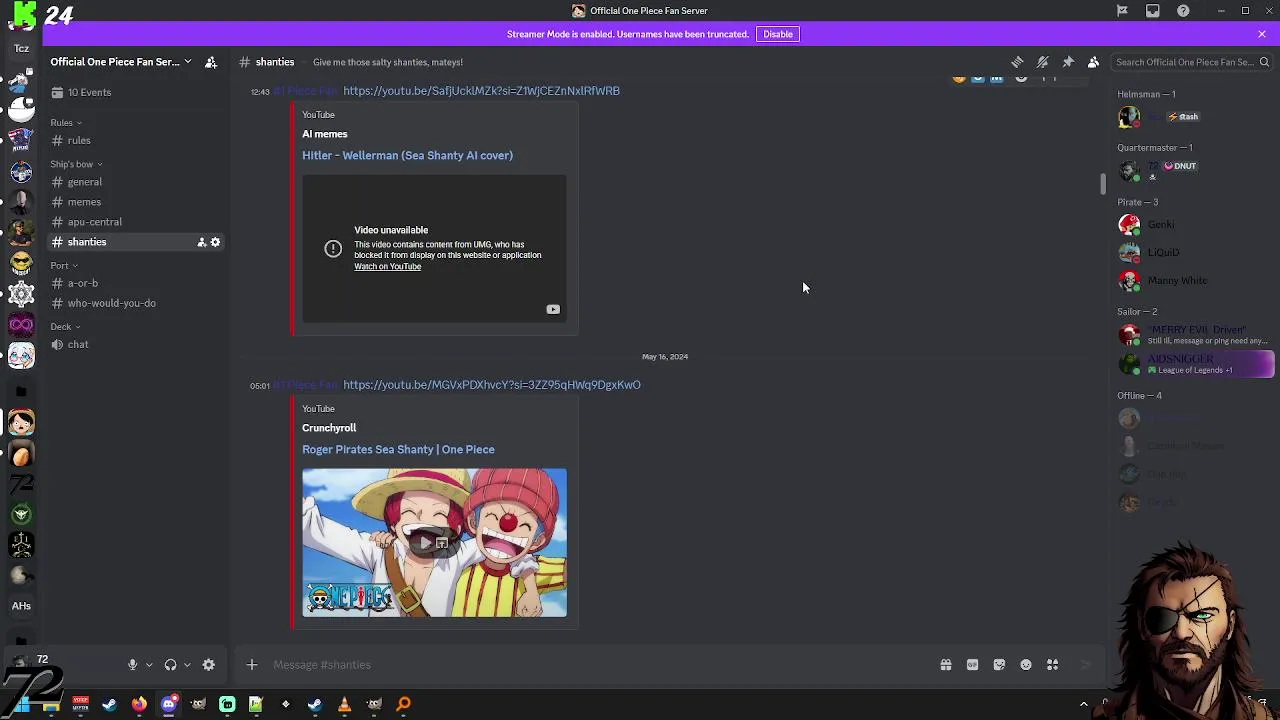Image resolution: width=1280 pixels, height=720 pixels.
Task: Open the sticker picker icon
Action: [x=999, y=665]
